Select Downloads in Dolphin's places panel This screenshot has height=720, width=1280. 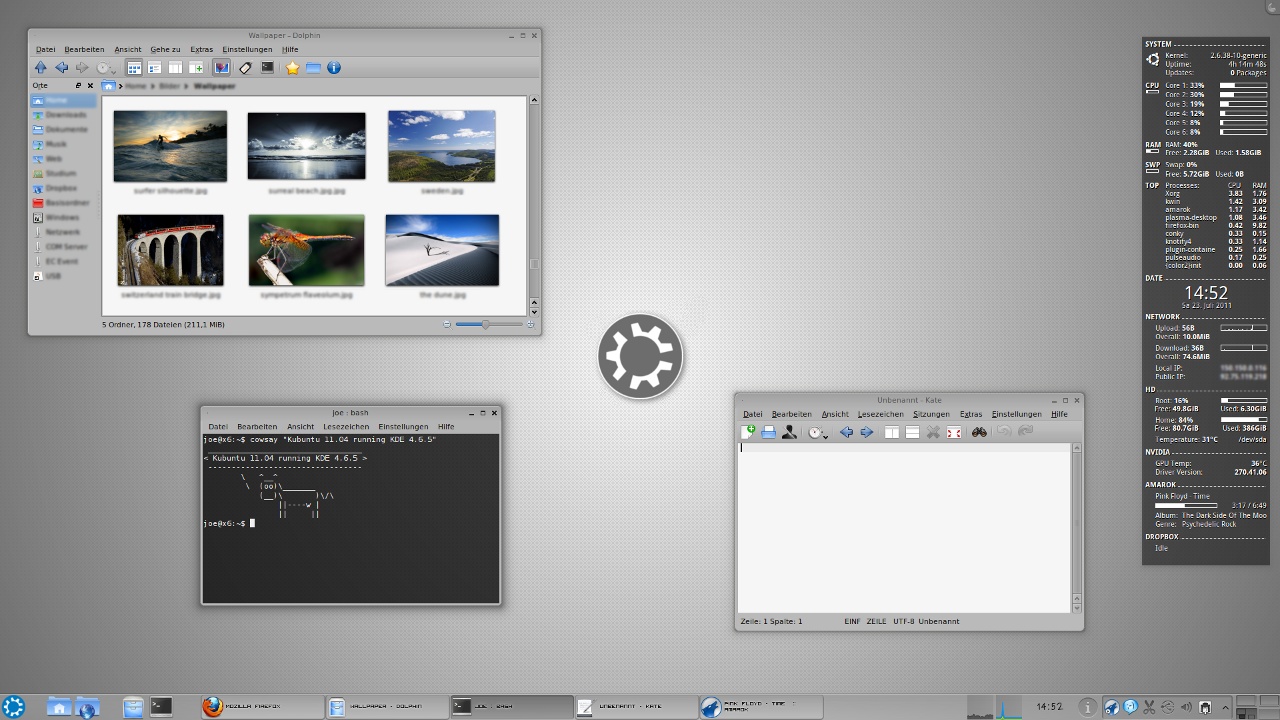coord(64,115)
